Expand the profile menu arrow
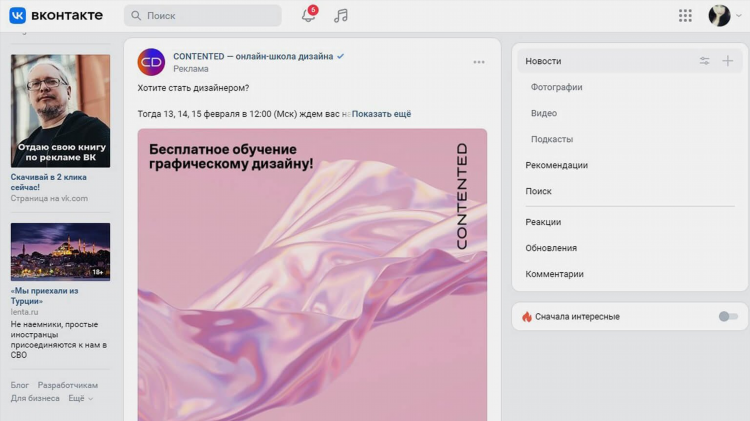 [x=739, y=16]
